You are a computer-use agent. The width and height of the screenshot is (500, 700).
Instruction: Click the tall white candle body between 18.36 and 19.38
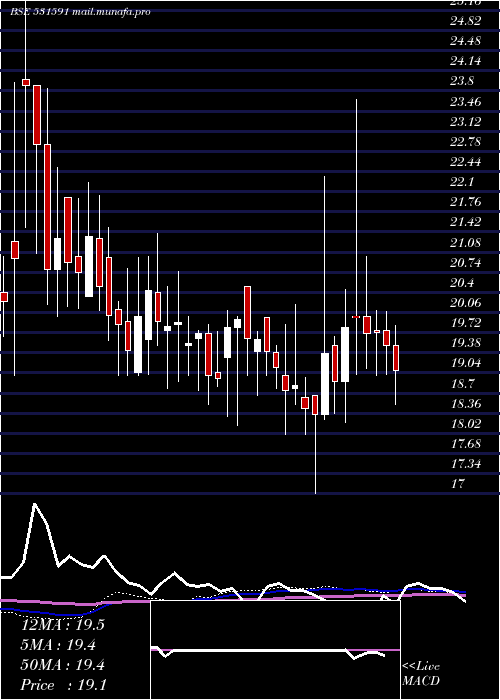click(x=325, y=384)
